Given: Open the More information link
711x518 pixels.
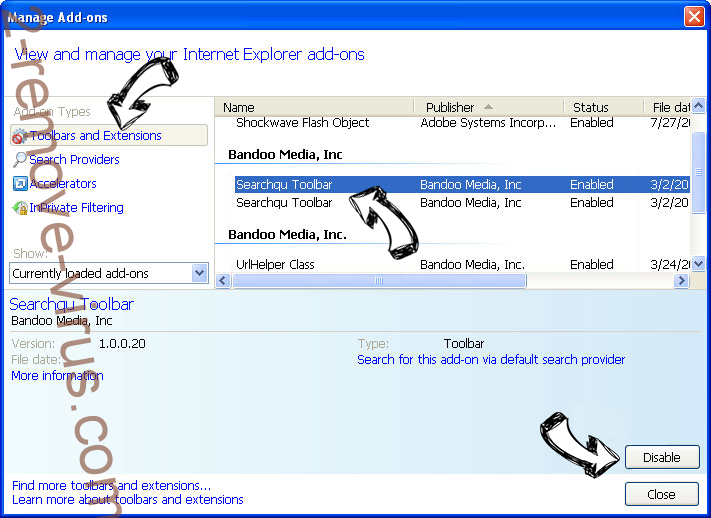Looking at the screenshot, I should [x=57, y=376].
